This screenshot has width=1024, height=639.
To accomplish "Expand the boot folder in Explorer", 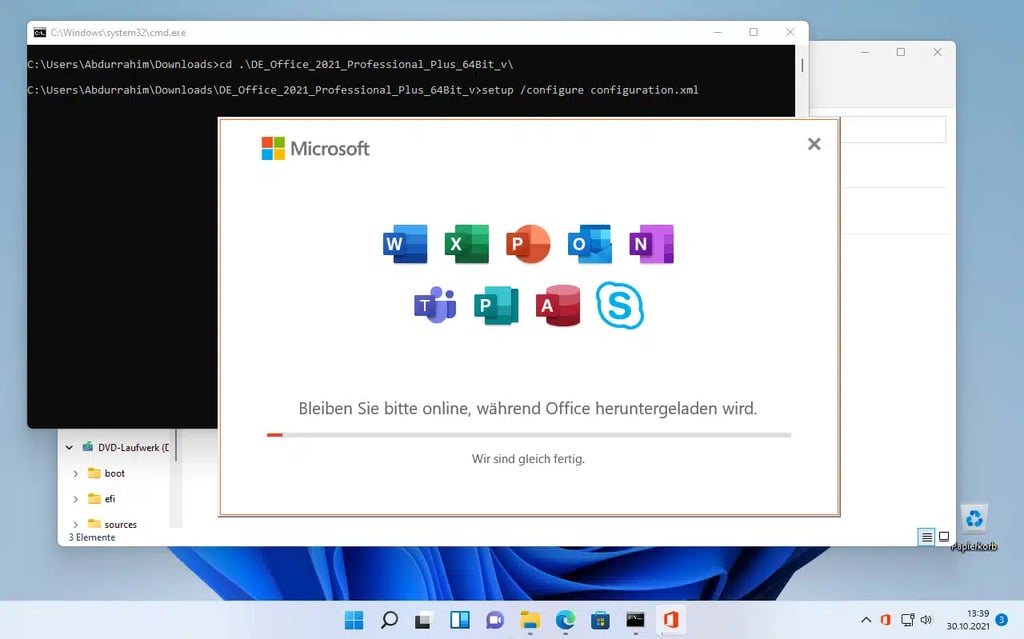I will 76,473.
